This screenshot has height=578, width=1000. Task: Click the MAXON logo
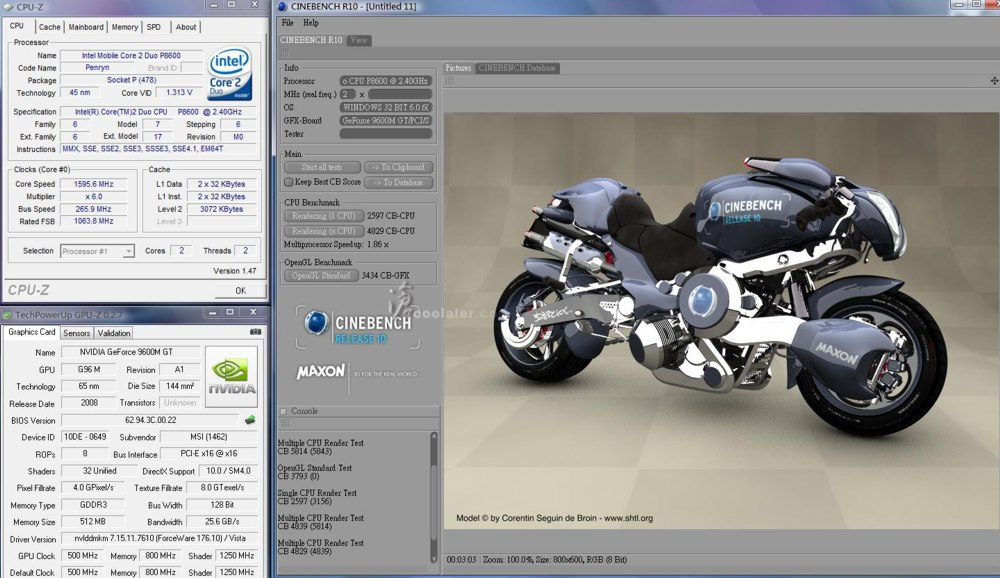coord(320,371)
